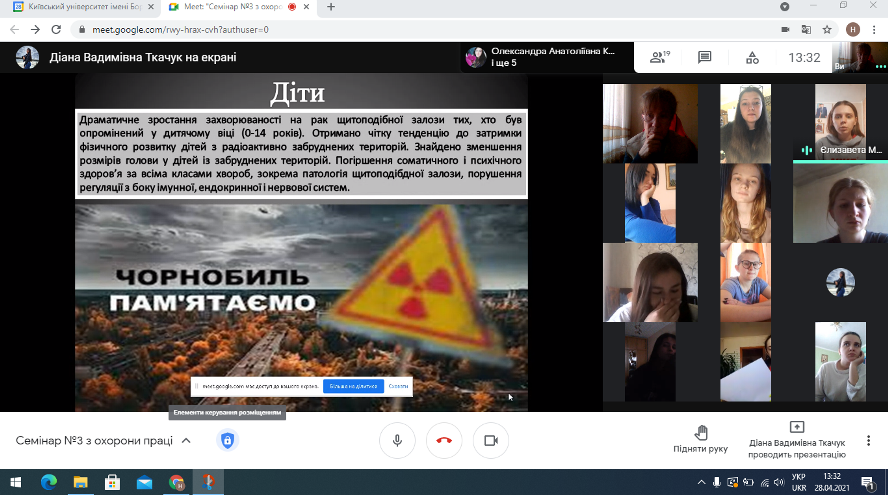Show participants list icon
Viewport: 888px width, 495px height.
[x=660, y=57]
